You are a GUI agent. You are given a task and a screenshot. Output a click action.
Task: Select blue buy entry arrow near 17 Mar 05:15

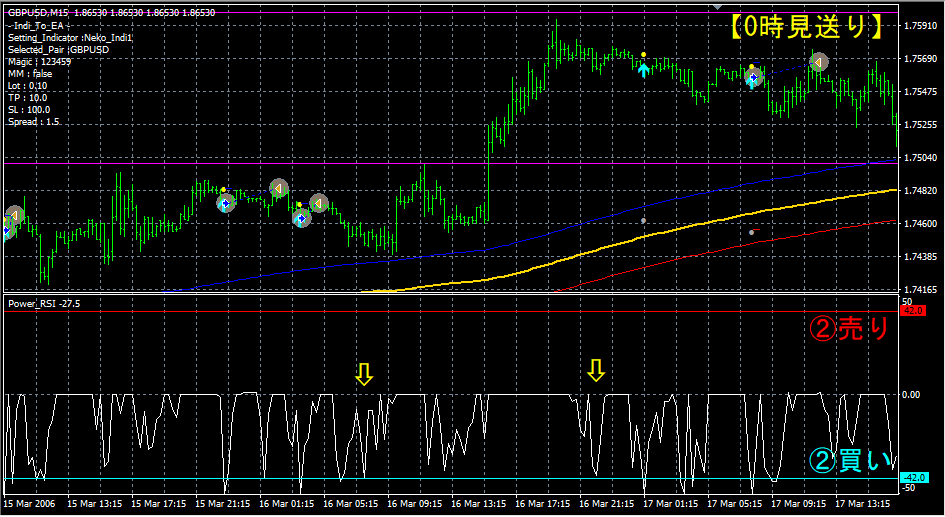753,78
